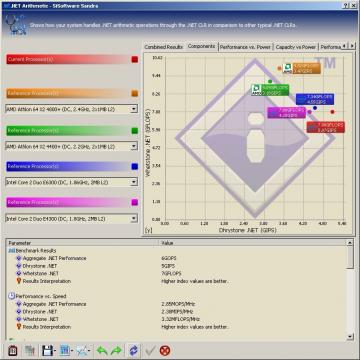360x360 pixels.
Task: Open the save icon's dropdown arrow
Action: tap(55, 351)
